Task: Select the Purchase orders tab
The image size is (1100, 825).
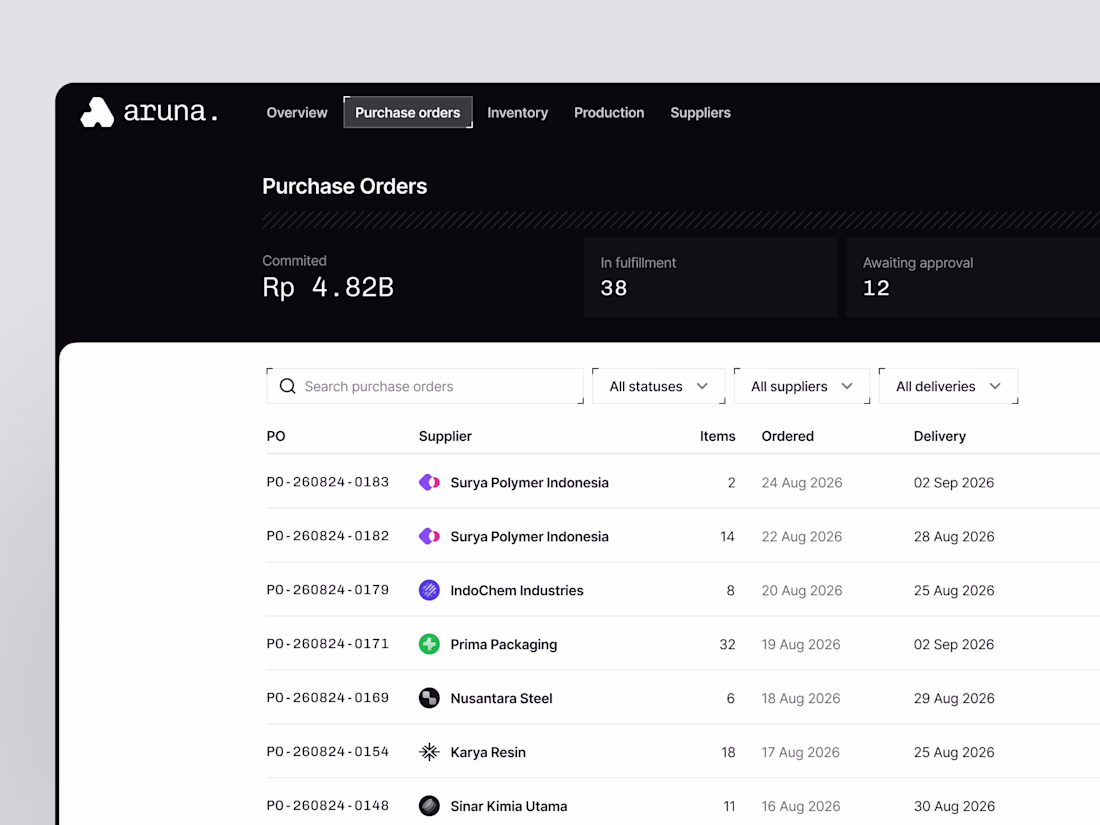Action: 408,112
